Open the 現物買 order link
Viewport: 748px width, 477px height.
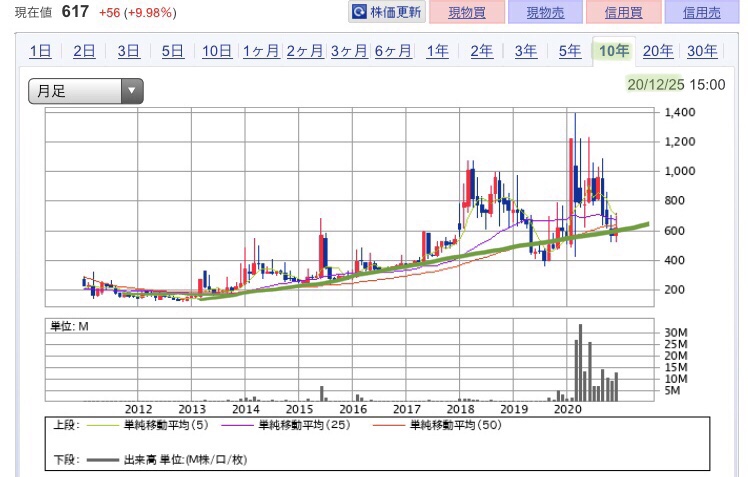pos(467,12)
